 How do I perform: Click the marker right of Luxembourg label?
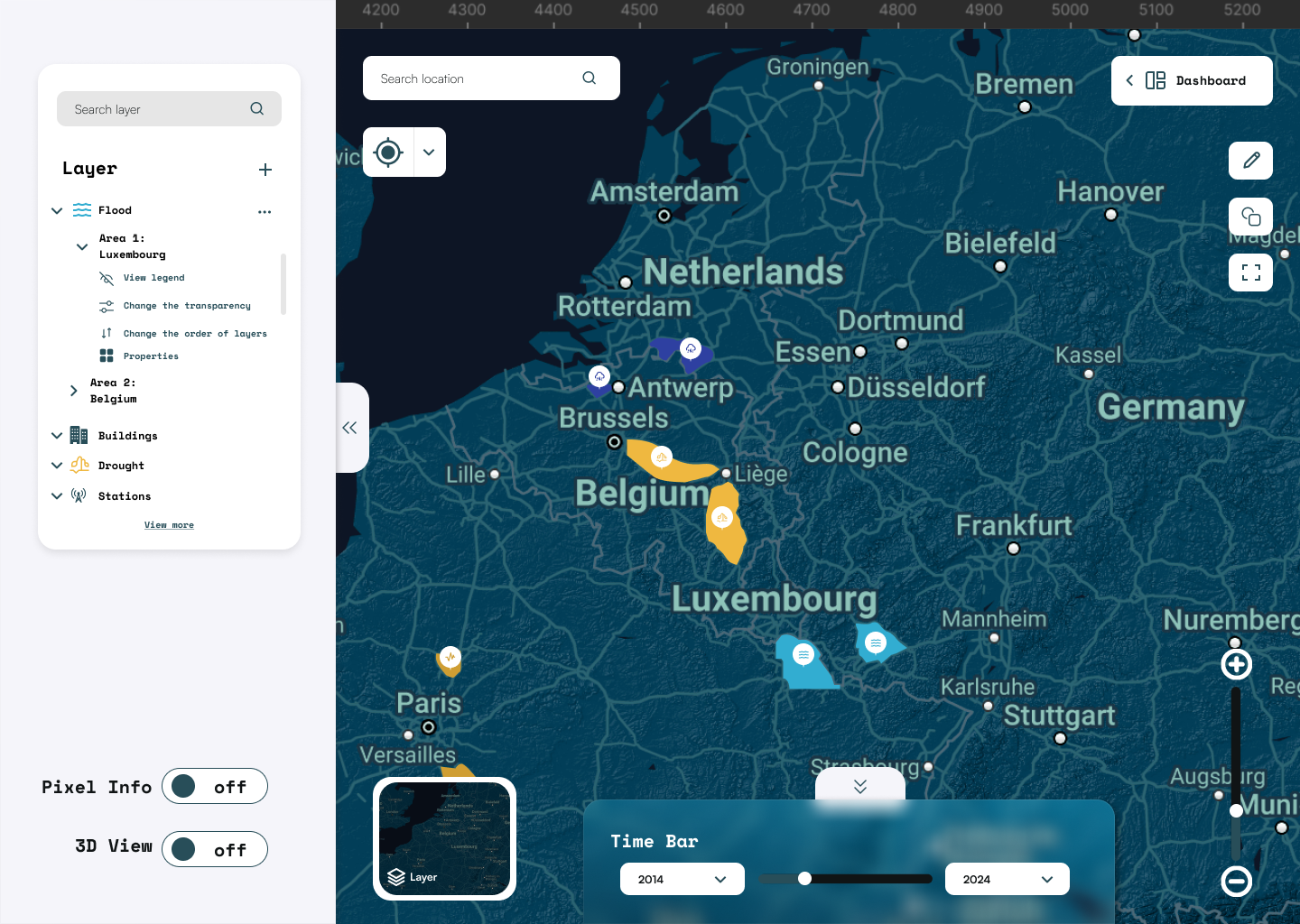pyautogui.click(x=875, y=643)
